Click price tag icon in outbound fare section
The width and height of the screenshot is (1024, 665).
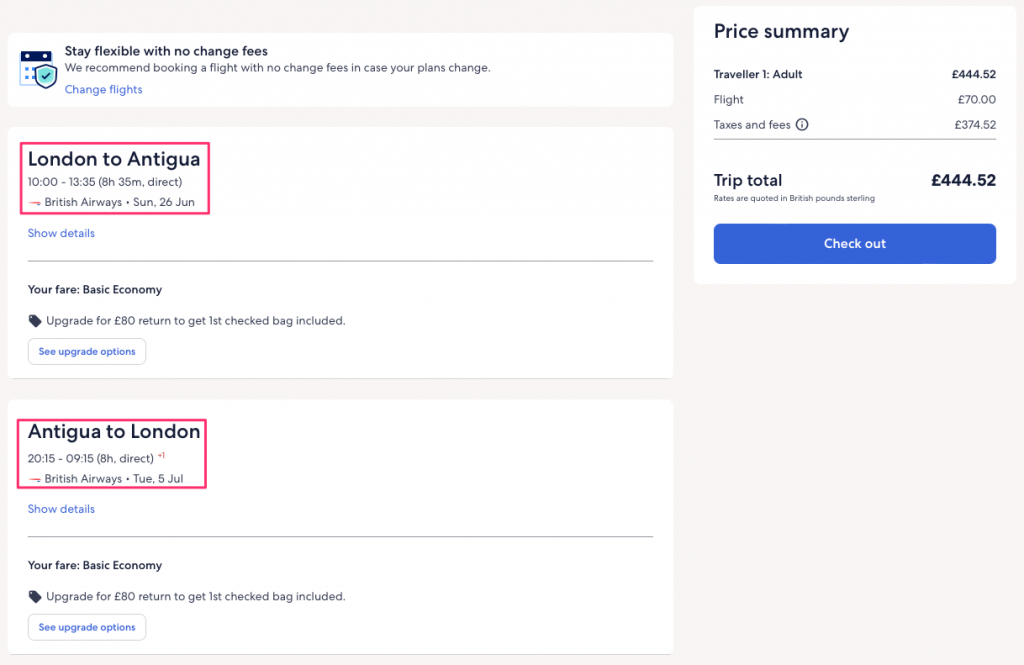pos(35,321)
